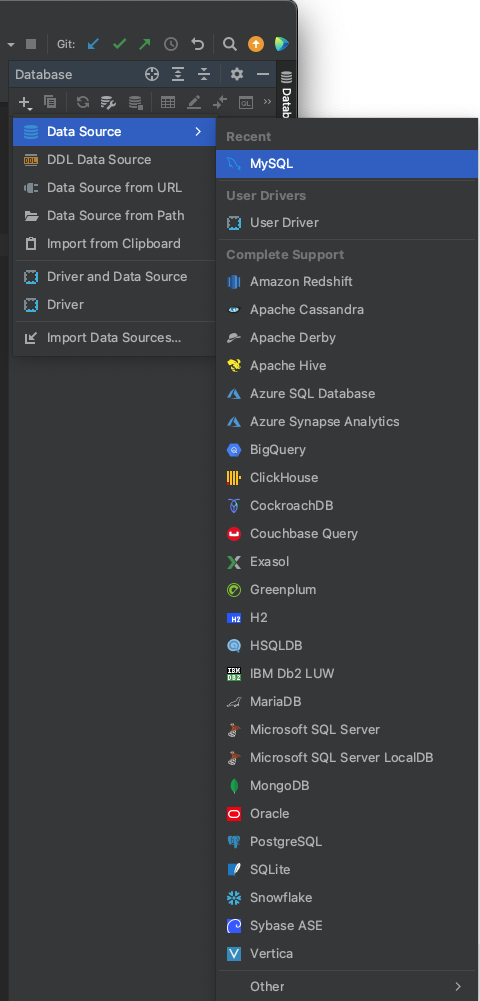Click the rollback undo arrow icon
The width and height of the screenshot is (480, 1001).
[x=197, y=44]
